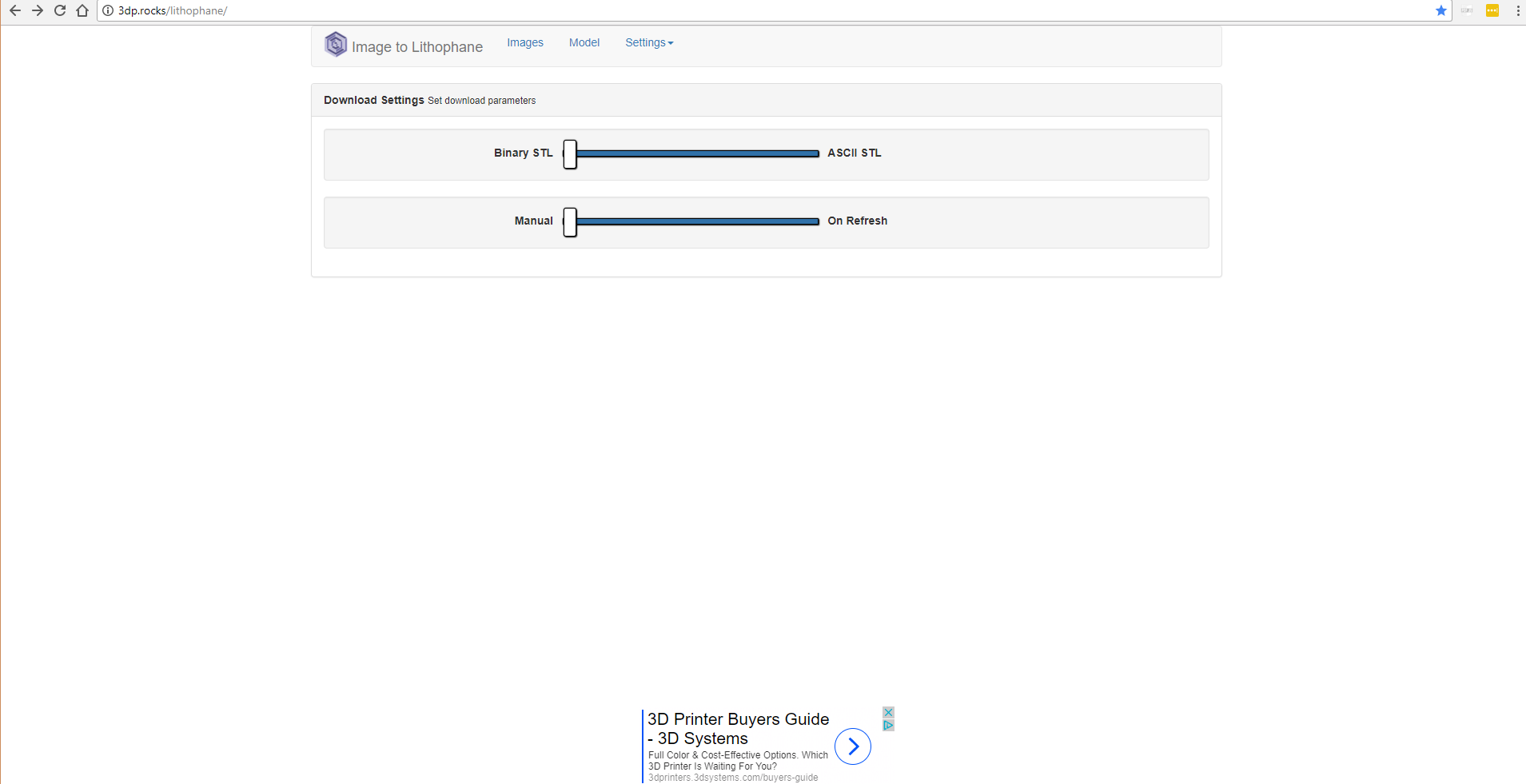Click the Manual label

point(534,221)
